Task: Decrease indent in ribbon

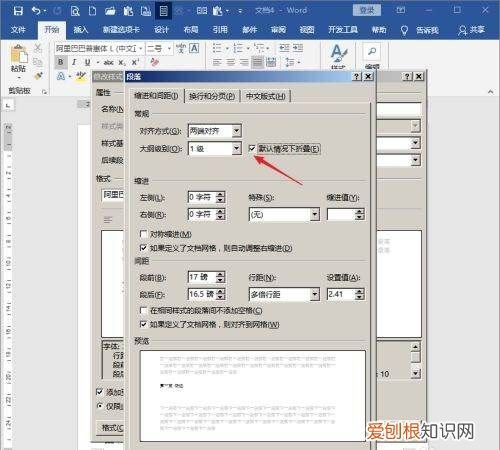Action: [x=284, y=48]
